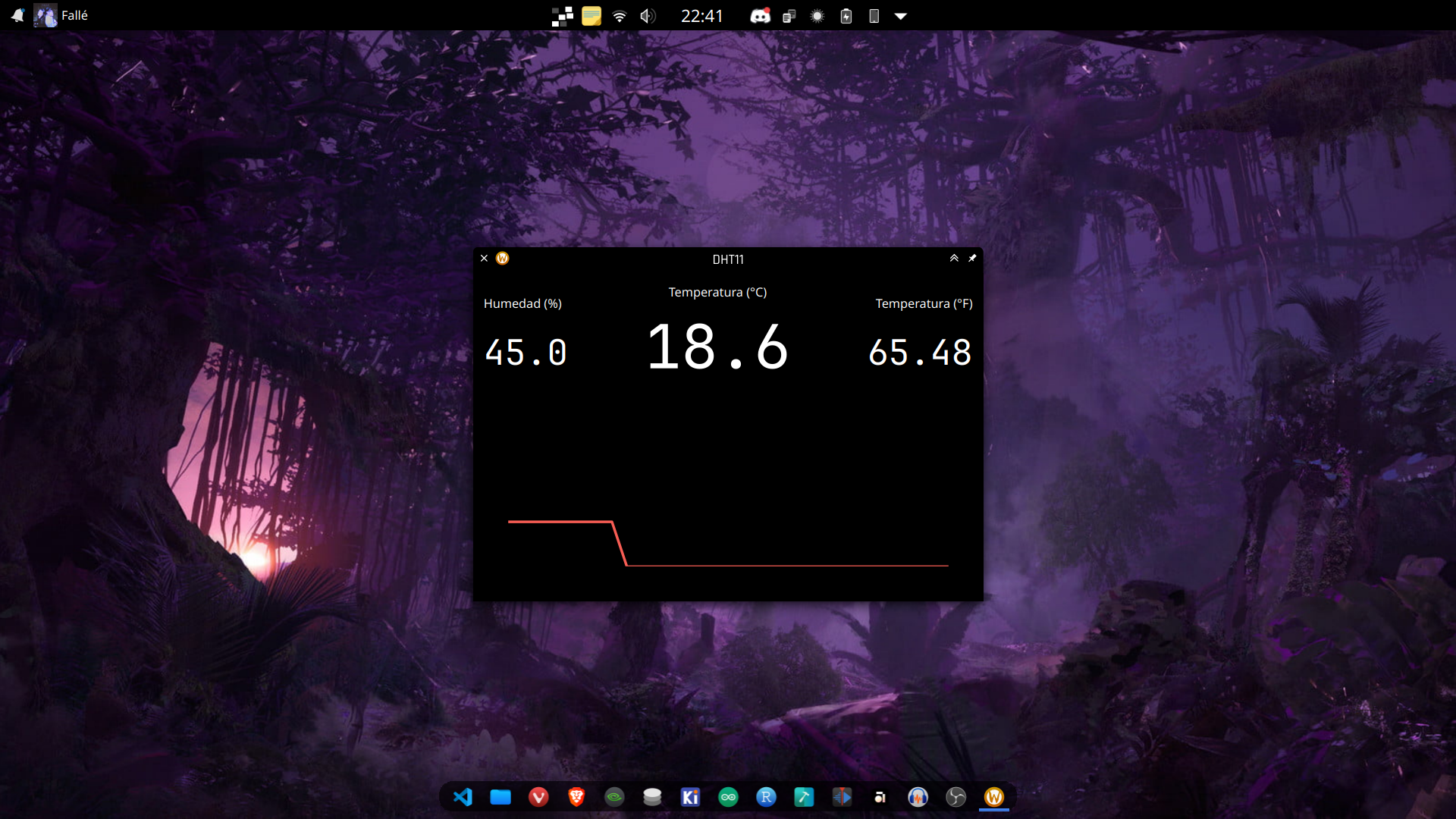Image resolution: width=1456 pixels, height=819 pixels.
Task: Toggle keep-above pin on DHT11 window
Action: click(x=972, y=259)
